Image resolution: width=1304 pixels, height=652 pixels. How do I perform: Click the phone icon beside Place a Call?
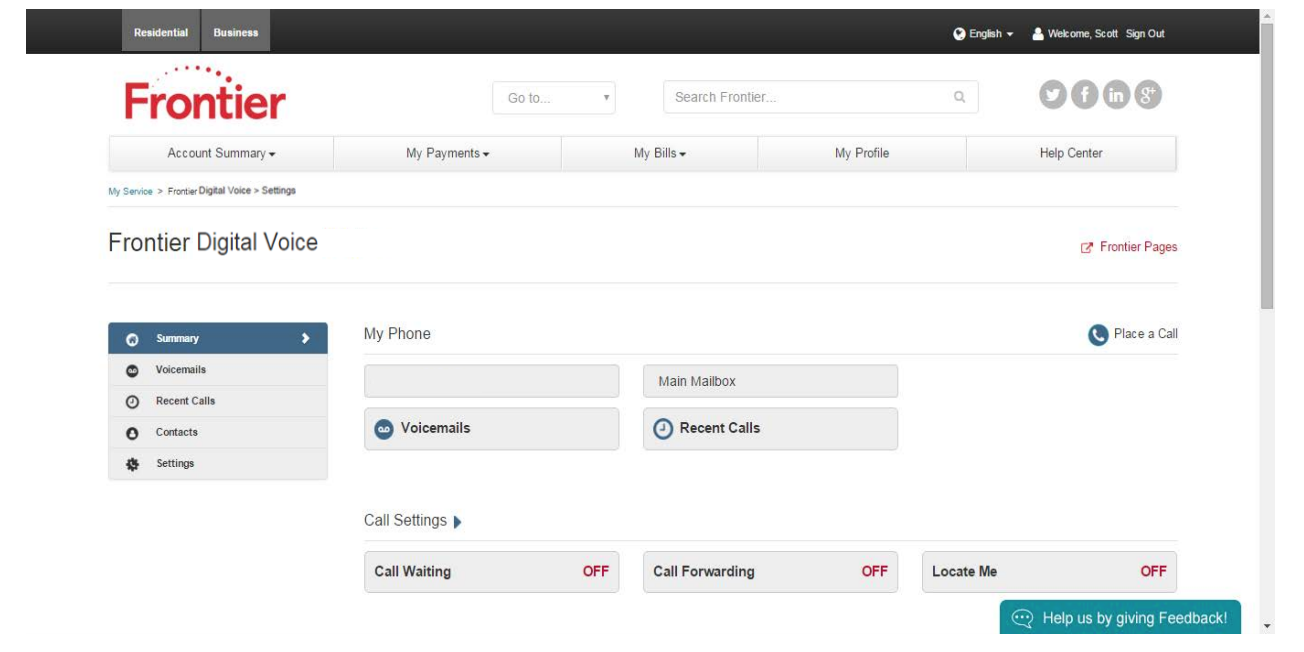click(1098, 335)
